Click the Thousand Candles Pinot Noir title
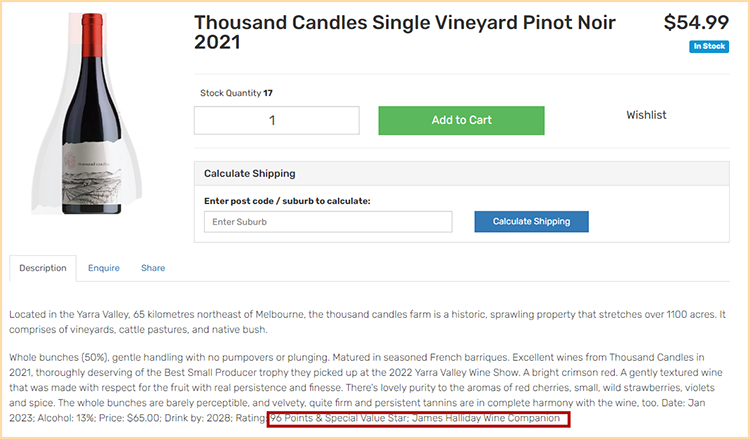The width and height of the screenshot is (750, 439). [x=404, y=33]
